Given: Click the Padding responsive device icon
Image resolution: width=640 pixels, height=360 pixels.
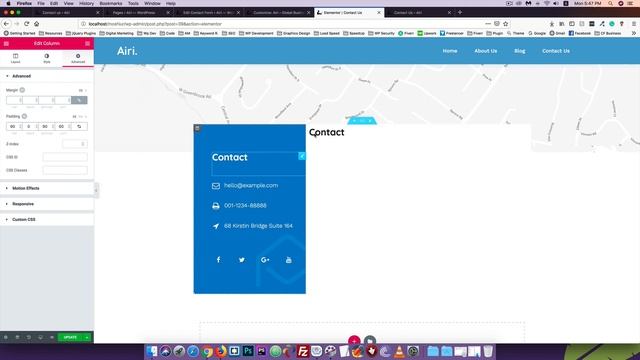Looking at the screenshot, I should click(x=24, y=116).
